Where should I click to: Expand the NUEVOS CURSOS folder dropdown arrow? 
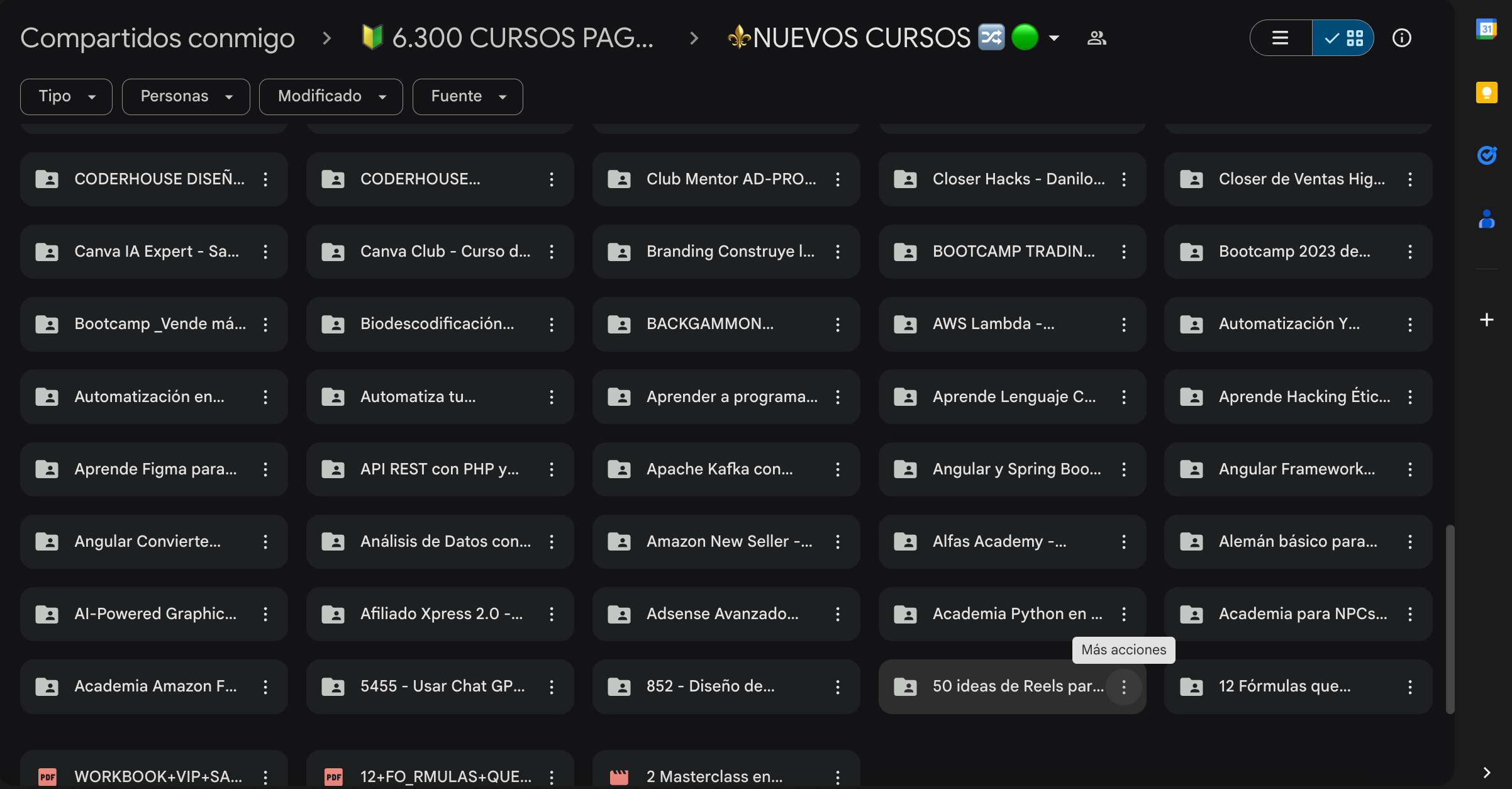pos(1054,38)
